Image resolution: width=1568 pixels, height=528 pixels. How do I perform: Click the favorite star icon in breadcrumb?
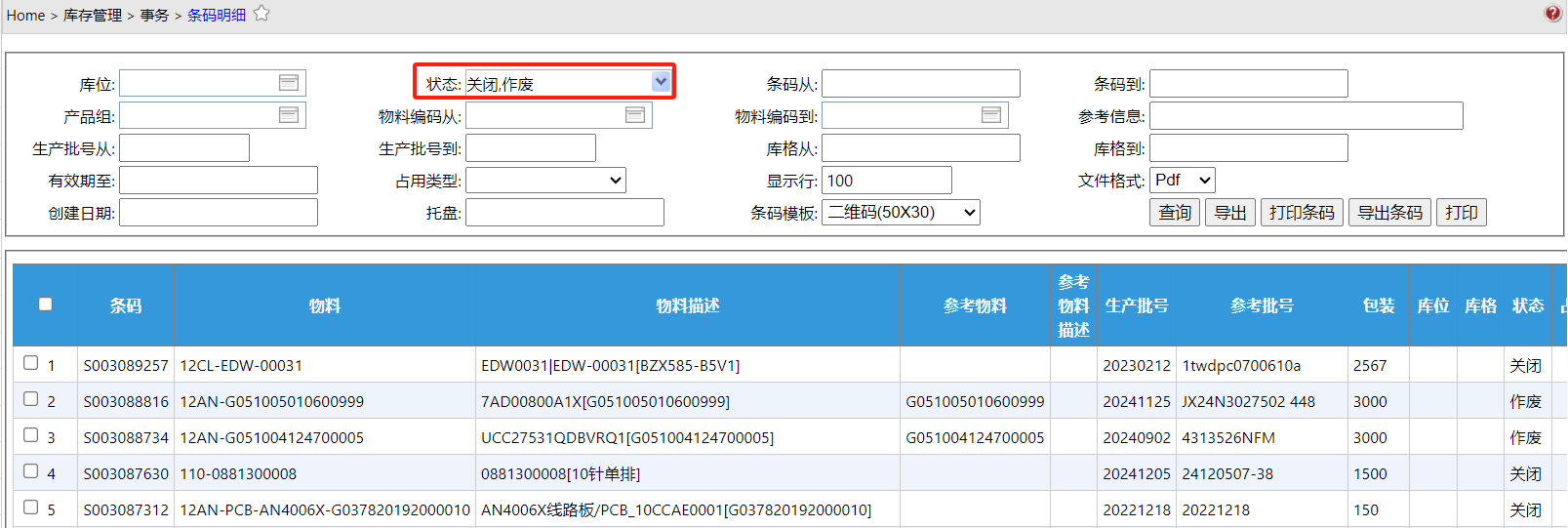coord(261,14)
